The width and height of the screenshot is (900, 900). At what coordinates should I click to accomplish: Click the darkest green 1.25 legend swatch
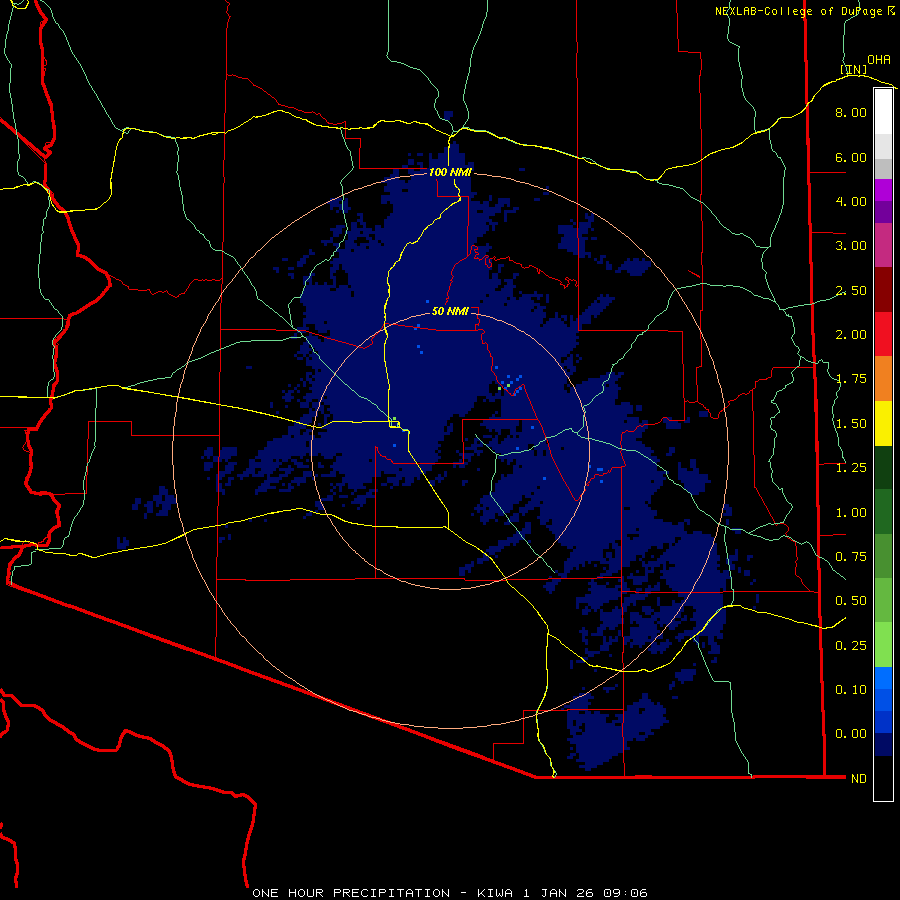(883, 467)
